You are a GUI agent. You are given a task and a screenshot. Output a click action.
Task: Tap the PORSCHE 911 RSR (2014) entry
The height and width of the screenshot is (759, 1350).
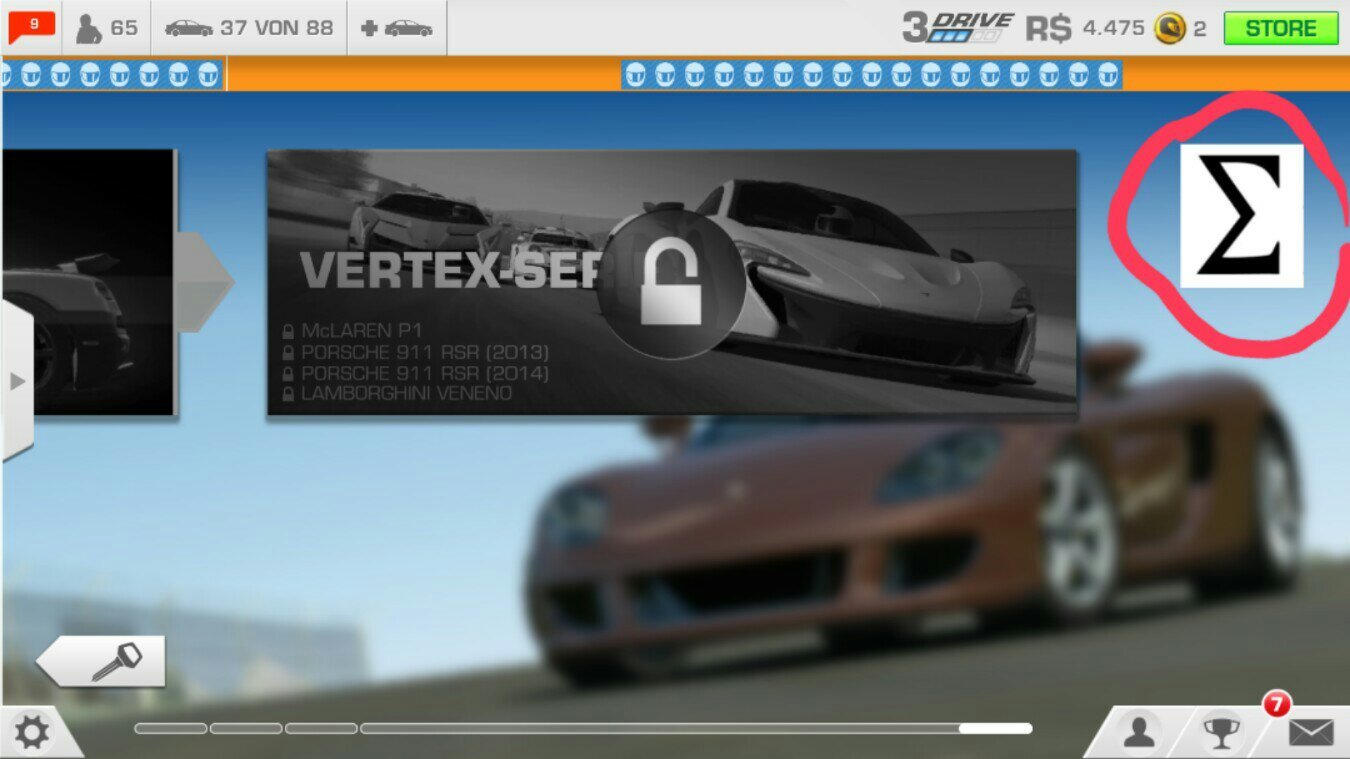[416, 373]
